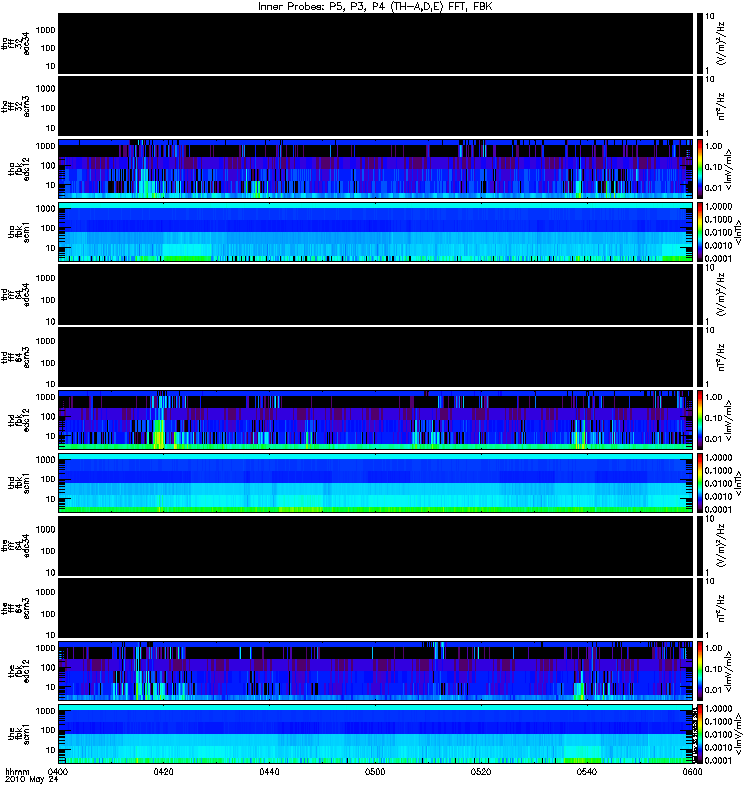Click the '<|nT|>' unit label of thd fbk scm1
750x800 pixels.
[738, 484]
